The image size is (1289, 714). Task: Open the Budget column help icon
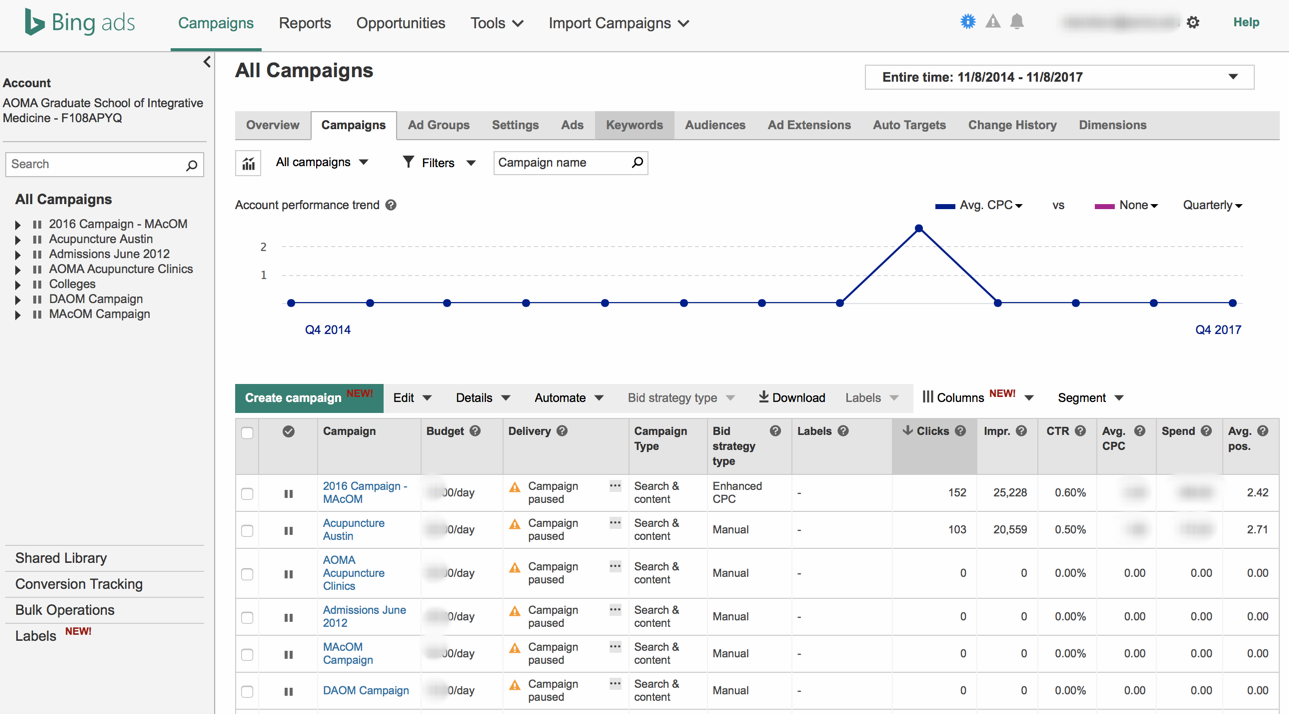click(x=475, y=431)
